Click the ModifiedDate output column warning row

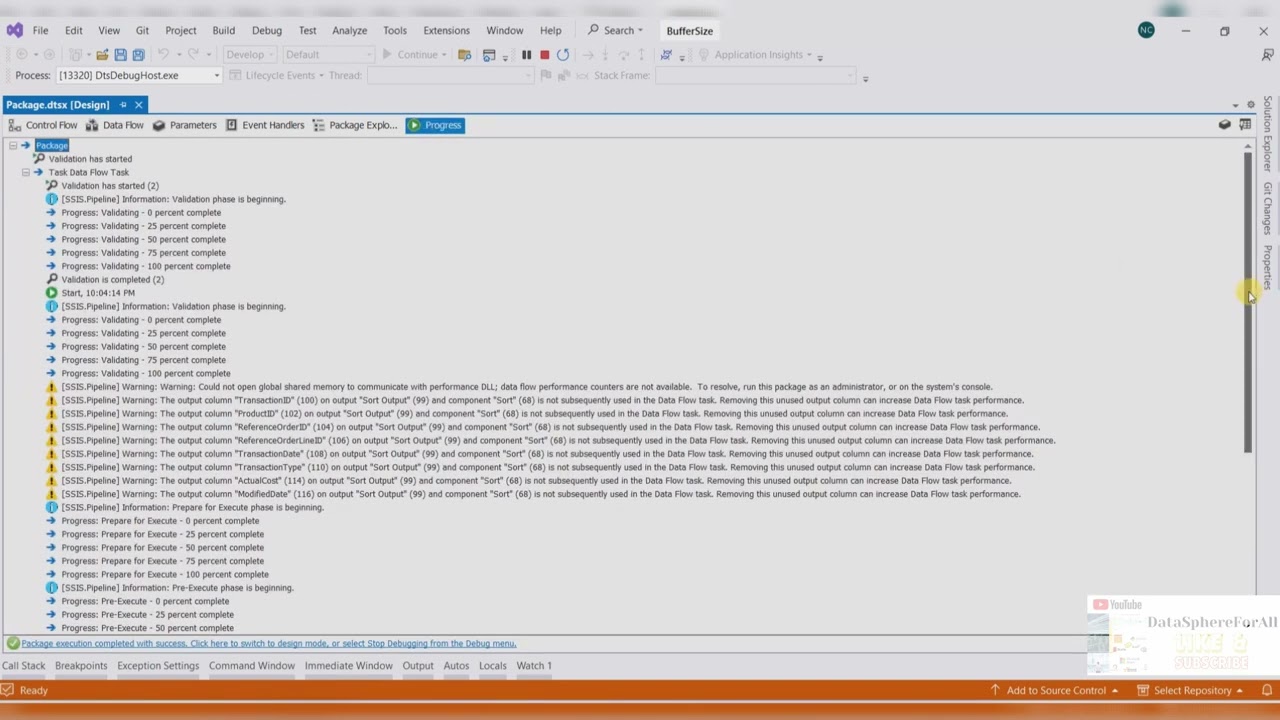(541, 494)
